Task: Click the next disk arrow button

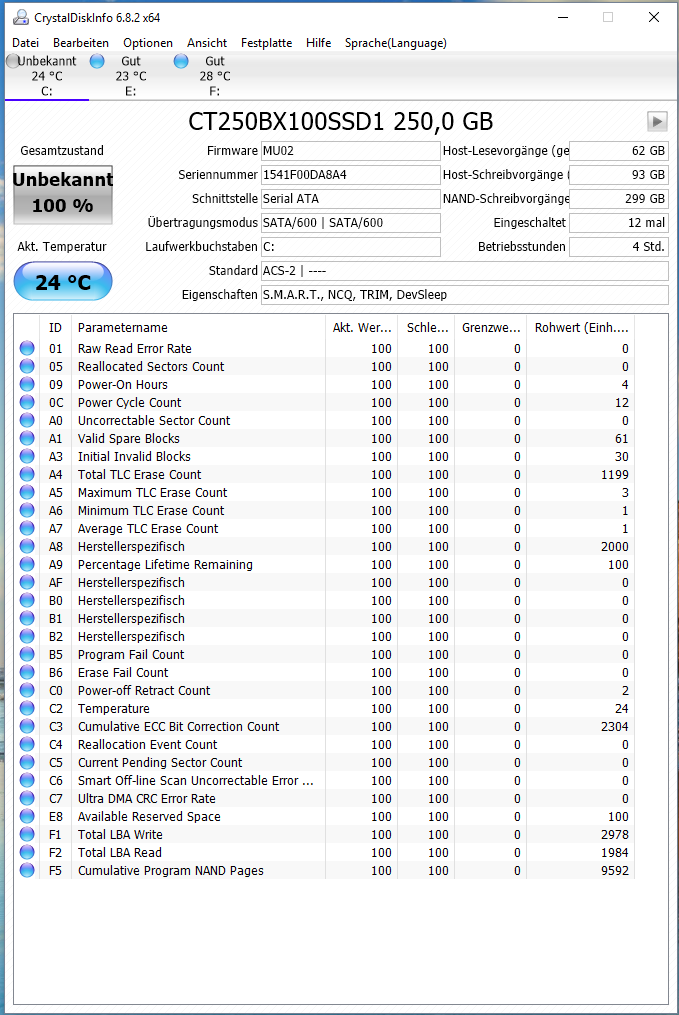Action: (x=657, y=121)
